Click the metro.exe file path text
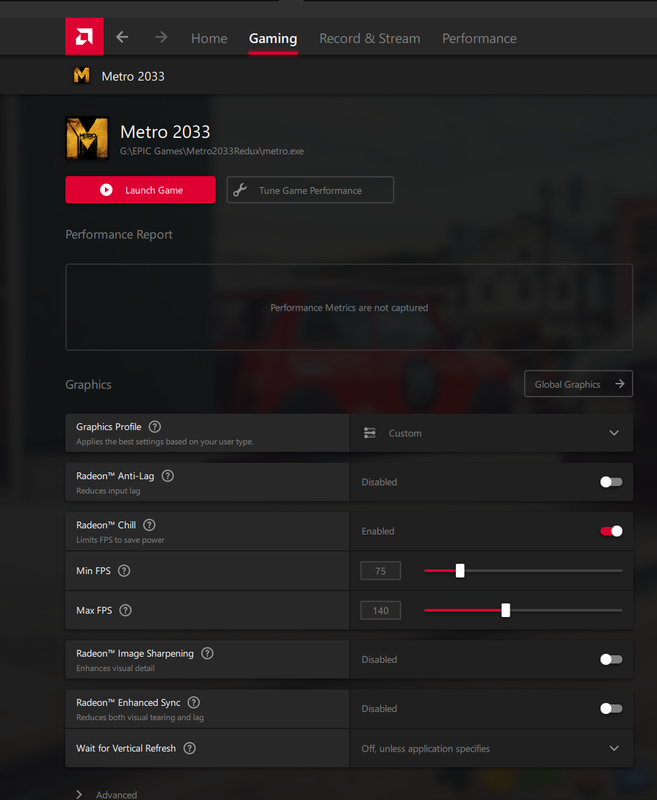Image resolution: width=657 pixels, height=800 pixels. 212,151
